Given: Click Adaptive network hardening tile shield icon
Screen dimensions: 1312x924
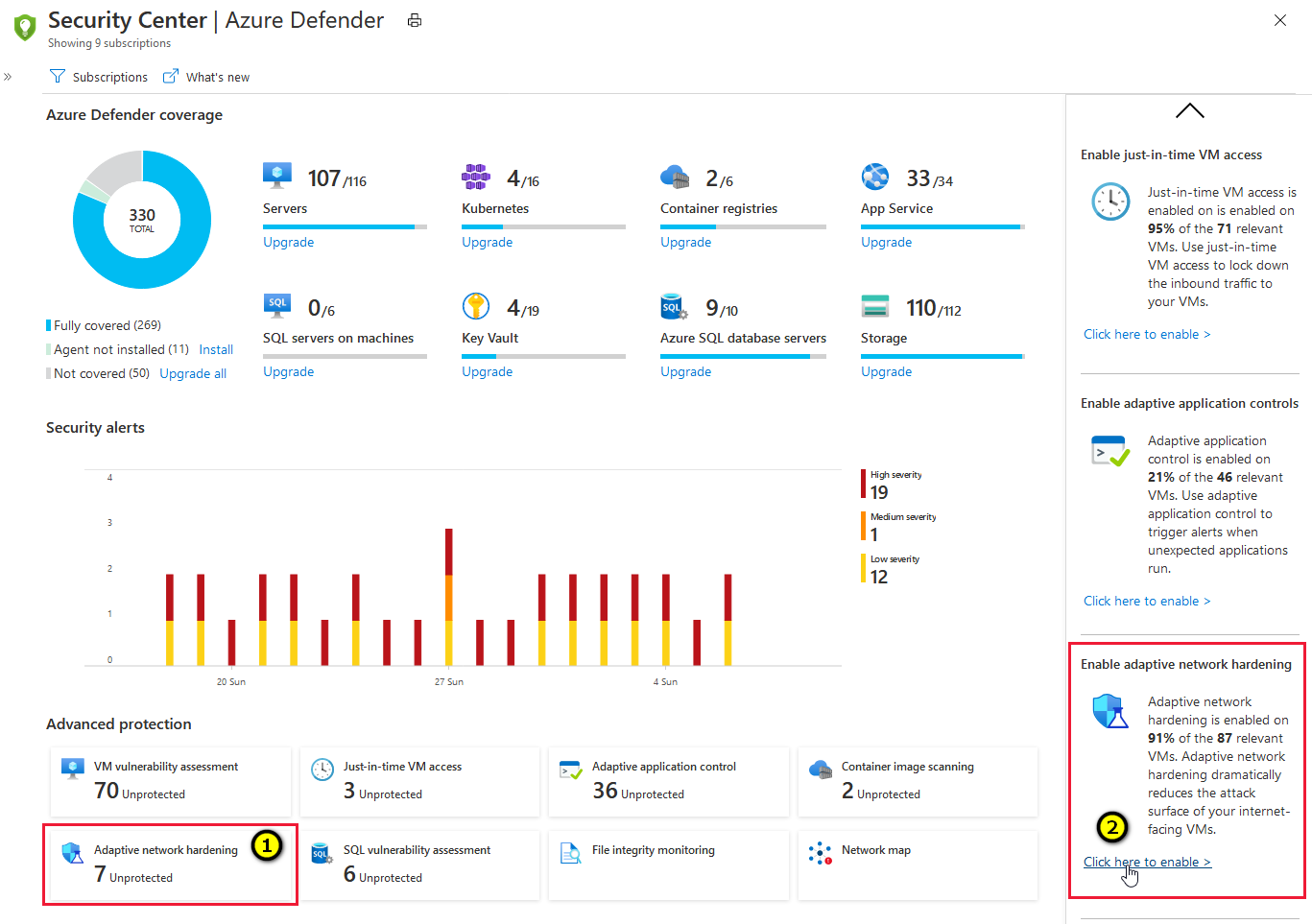Looking at the screenshot, I should pos(73,853).
